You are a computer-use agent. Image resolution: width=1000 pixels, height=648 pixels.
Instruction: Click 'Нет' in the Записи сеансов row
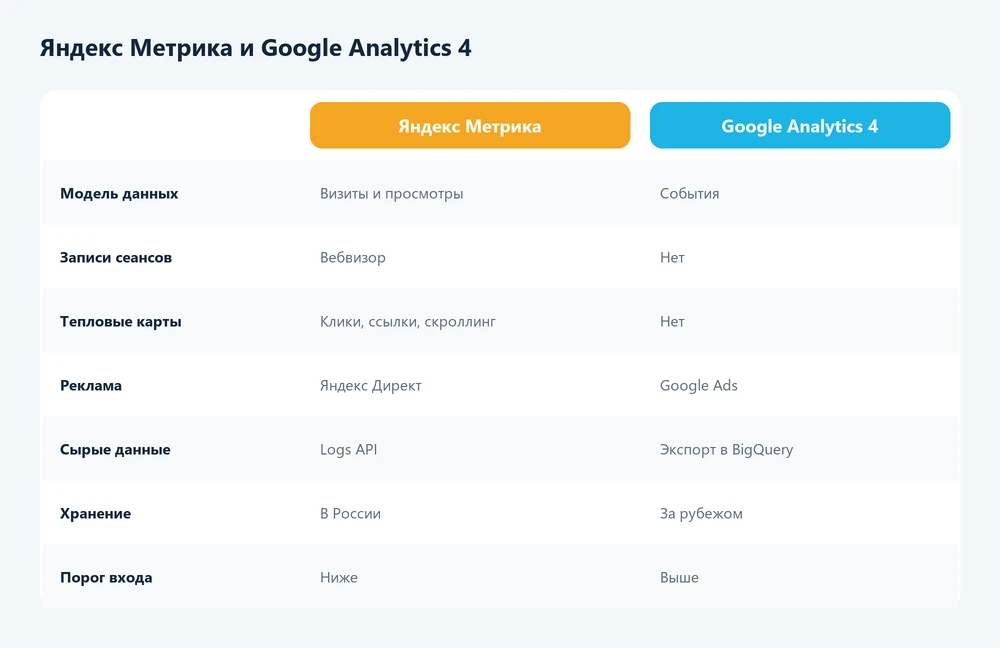tap(672, 258)
